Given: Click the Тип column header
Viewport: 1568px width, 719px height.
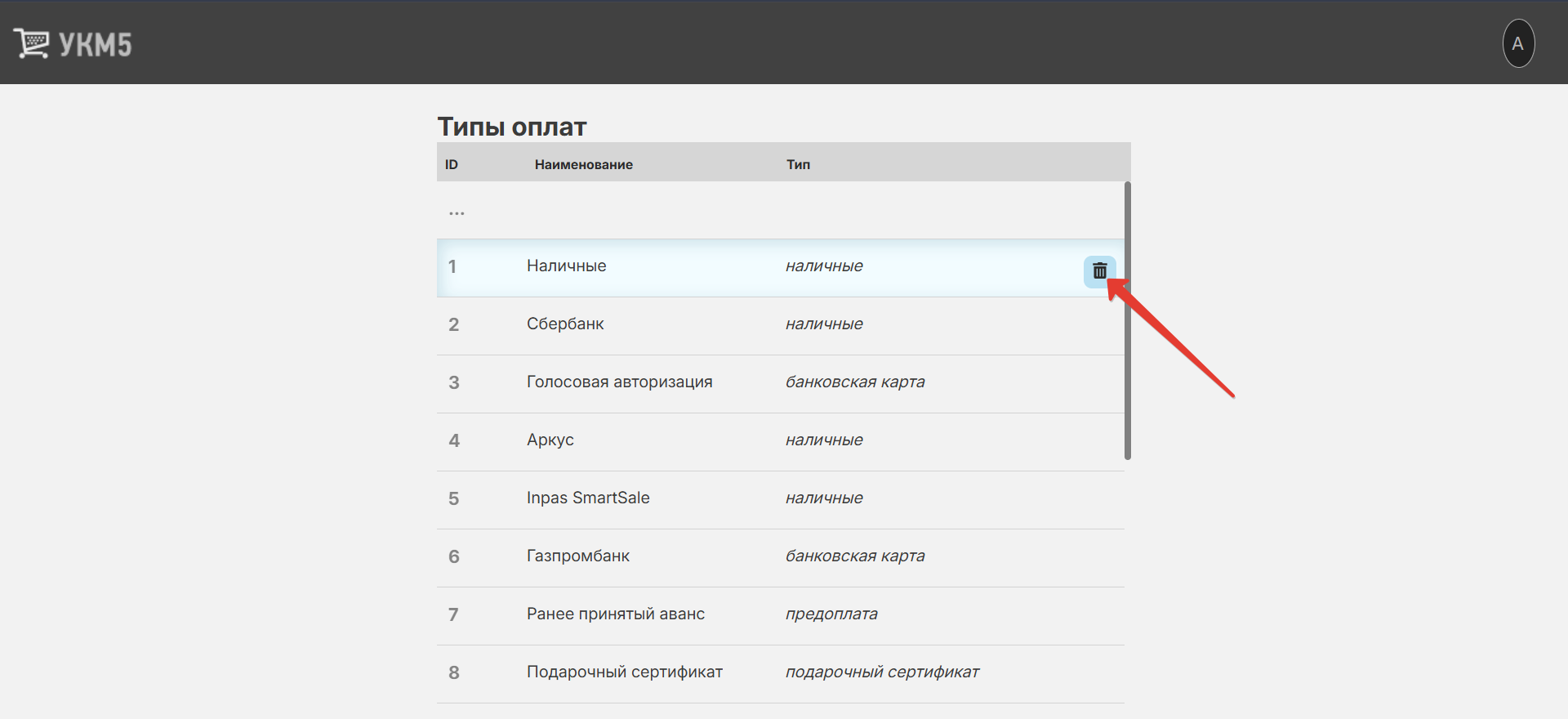Looking at the screenshot, I should [x=798, y=165].
